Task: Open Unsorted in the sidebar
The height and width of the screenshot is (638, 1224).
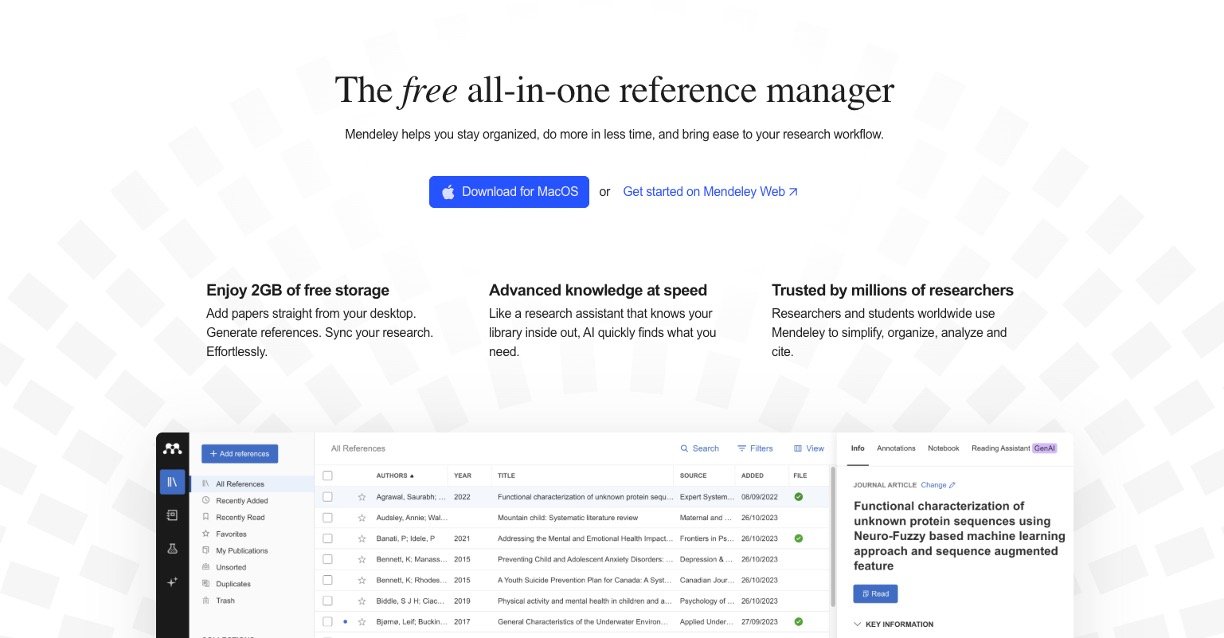Action: pyautogui.click(x=230, y=567)
